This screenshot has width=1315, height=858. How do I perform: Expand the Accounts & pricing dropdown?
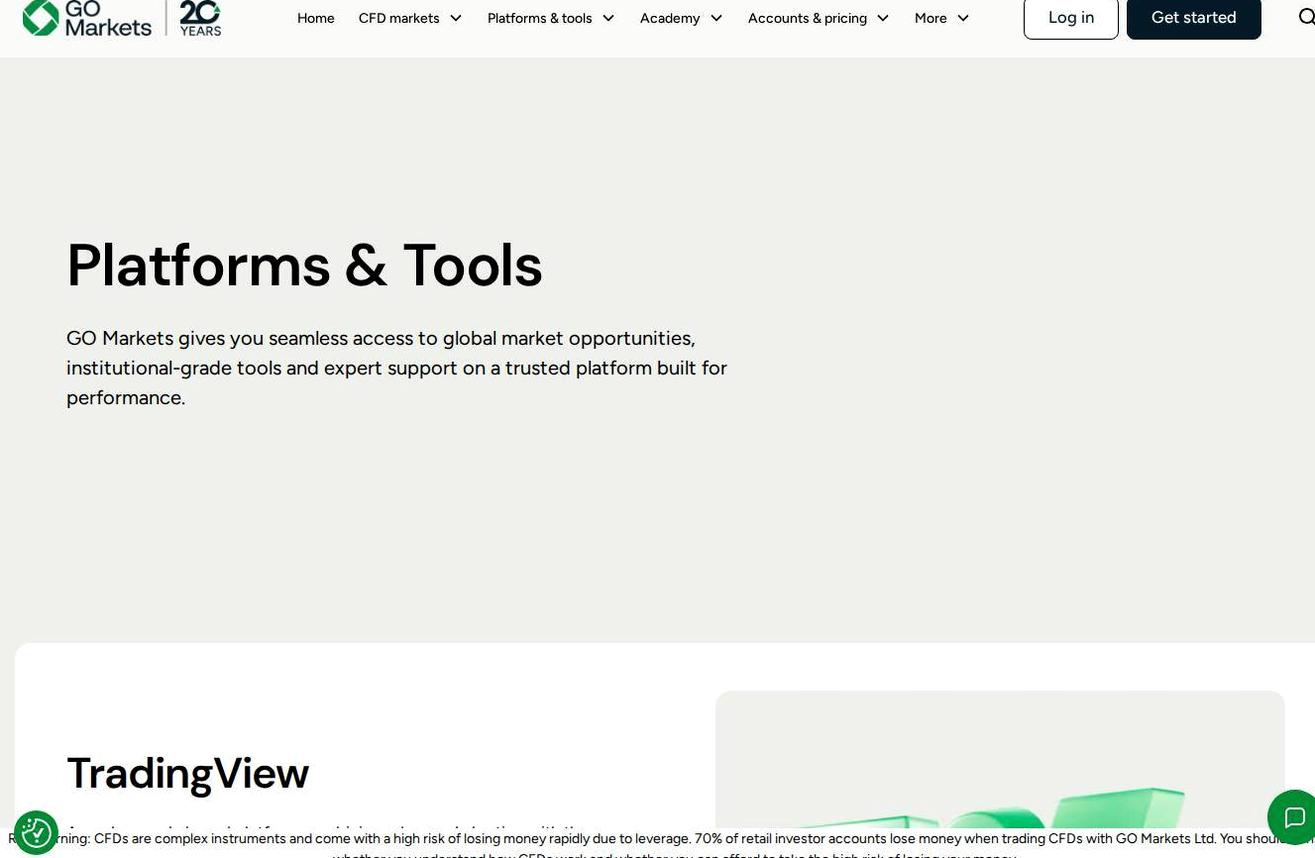coord(818,18)
